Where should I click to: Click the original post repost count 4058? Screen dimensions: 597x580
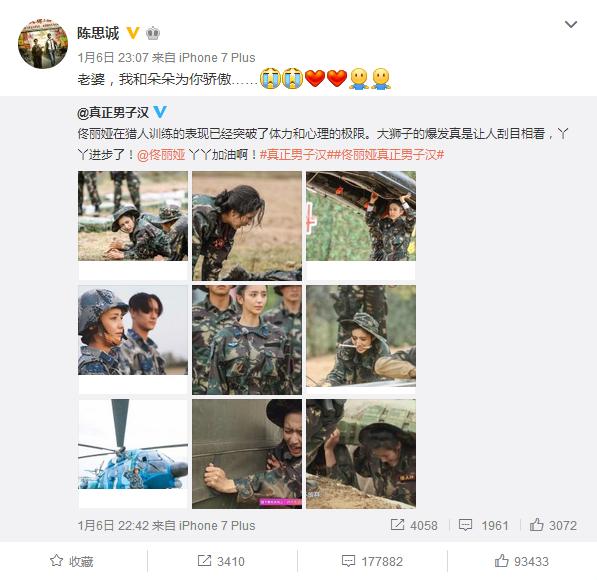414,525
